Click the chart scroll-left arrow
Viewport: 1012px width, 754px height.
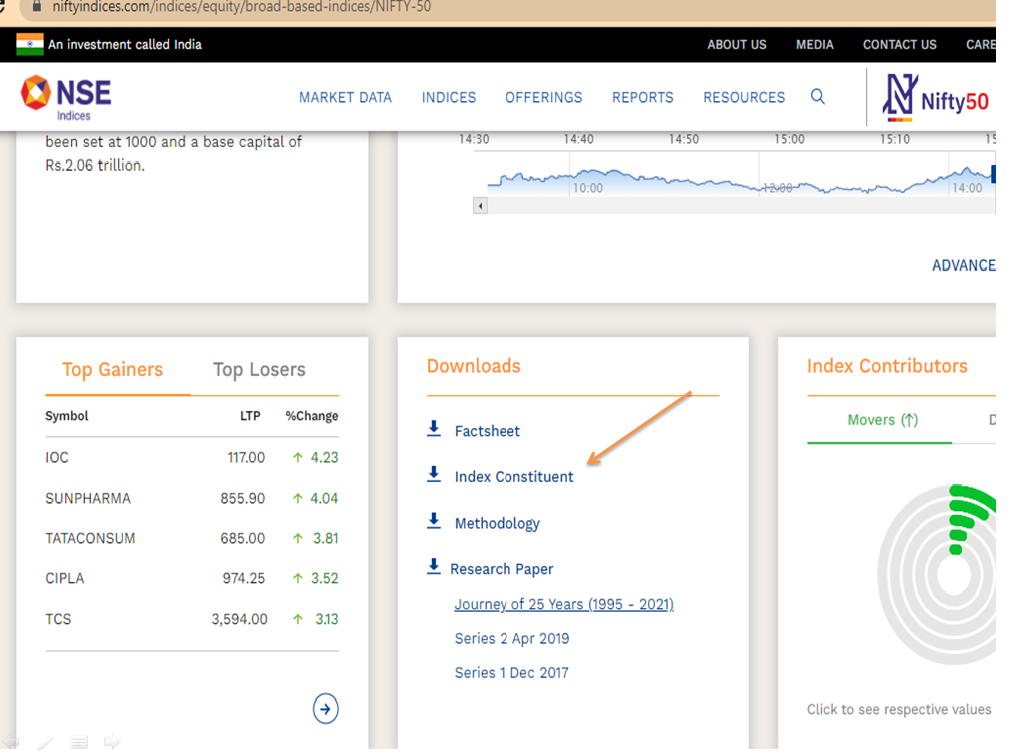[x=480, y=206]
